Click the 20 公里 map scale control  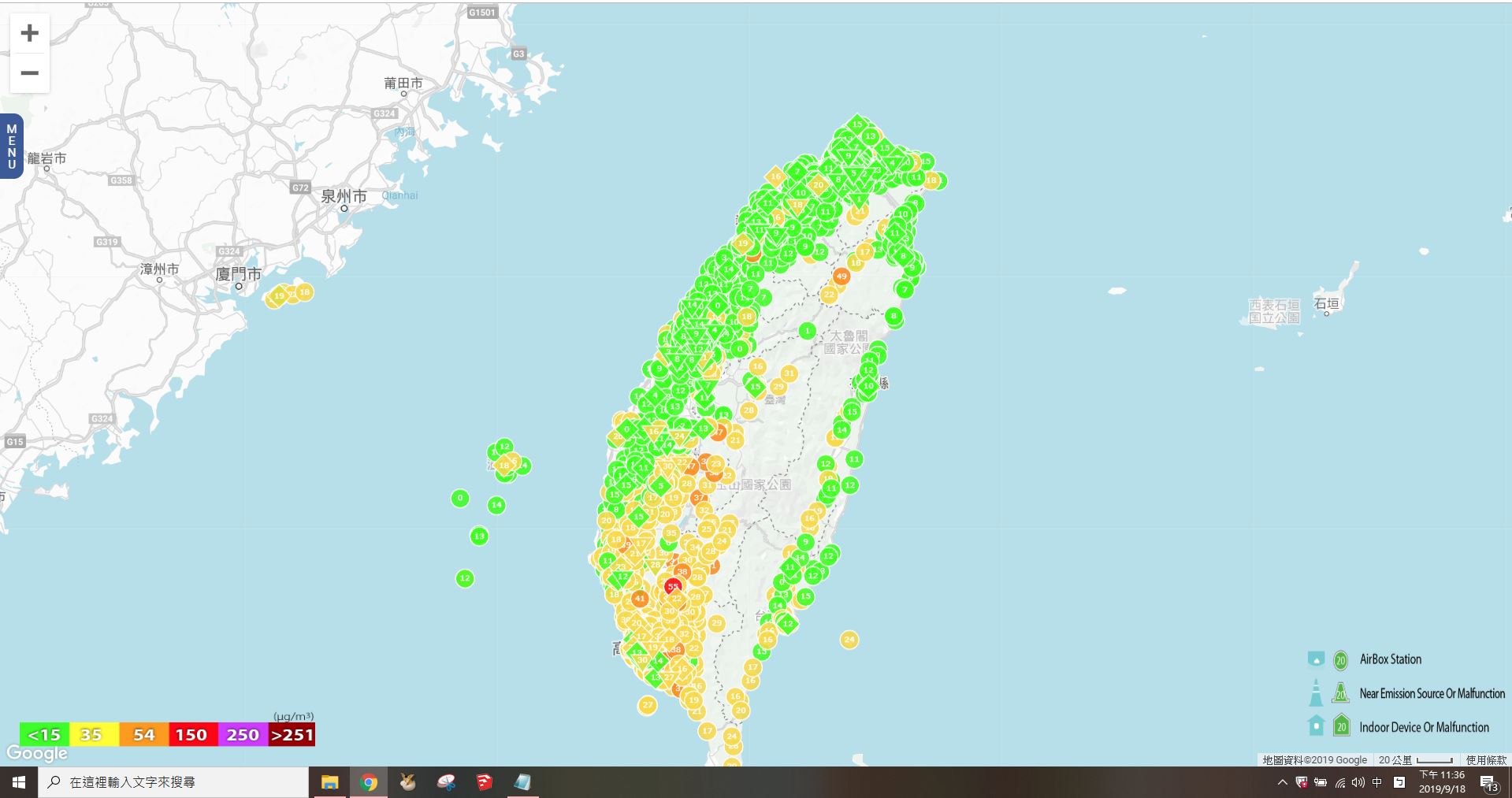1416,760
